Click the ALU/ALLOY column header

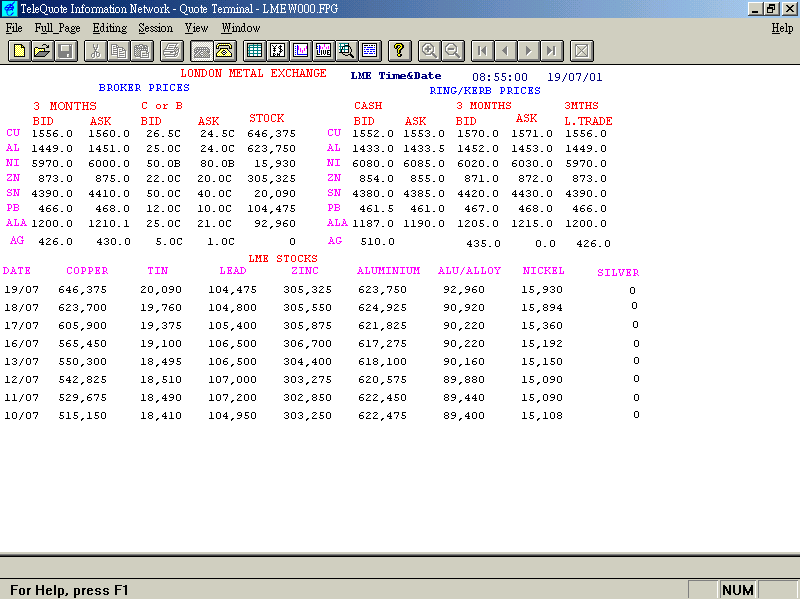(x=469, y=271)
